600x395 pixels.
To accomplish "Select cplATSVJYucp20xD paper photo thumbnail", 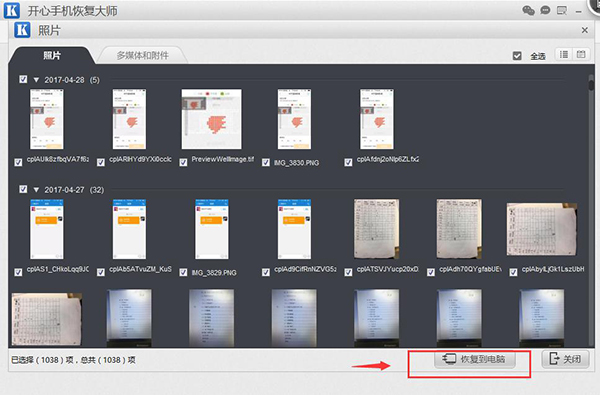I will [377, 229].
